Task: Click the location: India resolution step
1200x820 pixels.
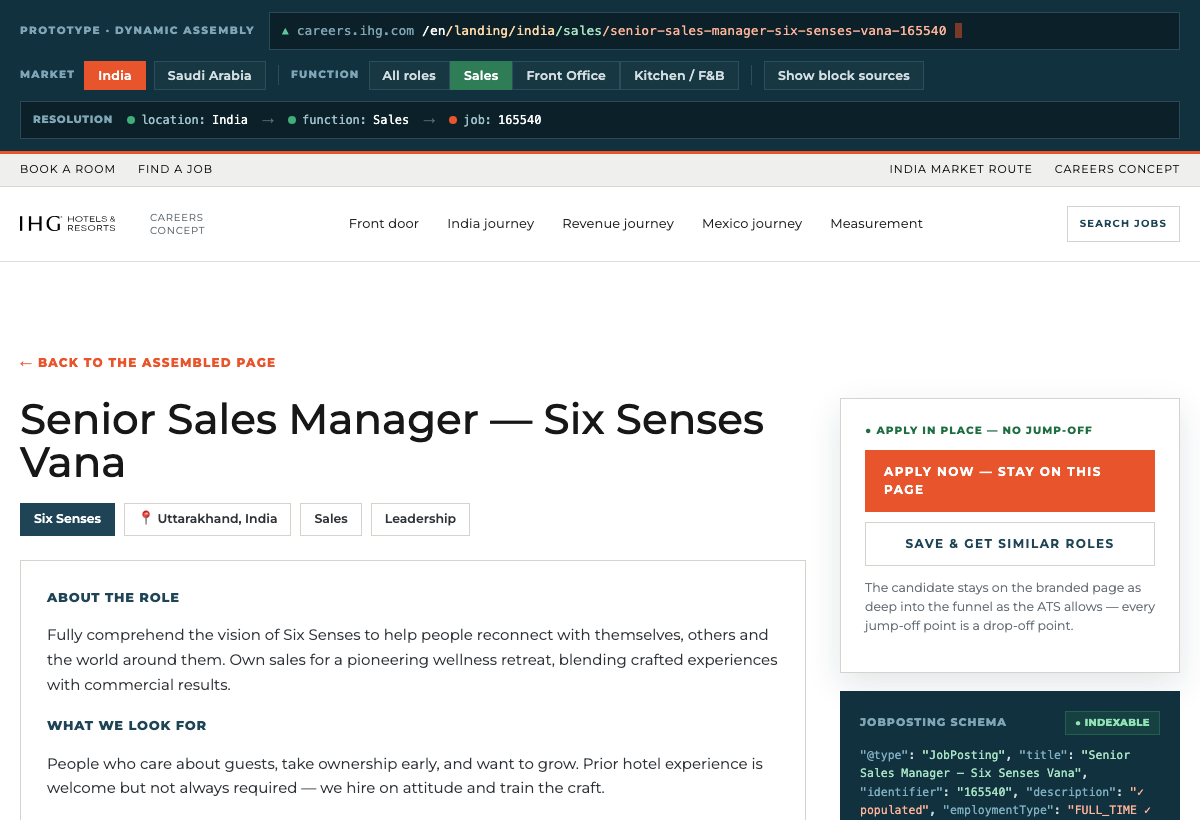Action: pyautogui.click(x=187, y=120)
